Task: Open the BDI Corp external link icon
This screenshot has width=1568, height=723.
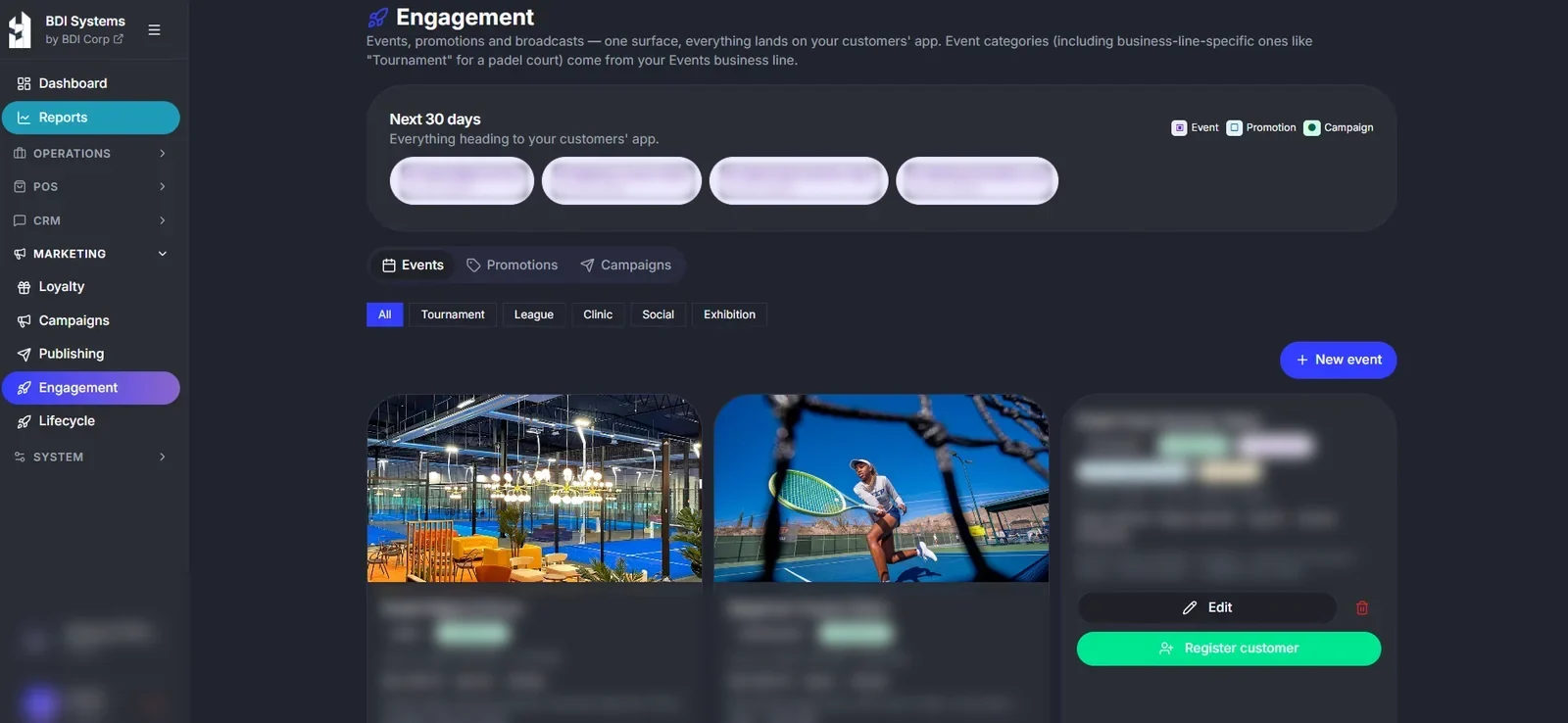Action: click(119, 39)
